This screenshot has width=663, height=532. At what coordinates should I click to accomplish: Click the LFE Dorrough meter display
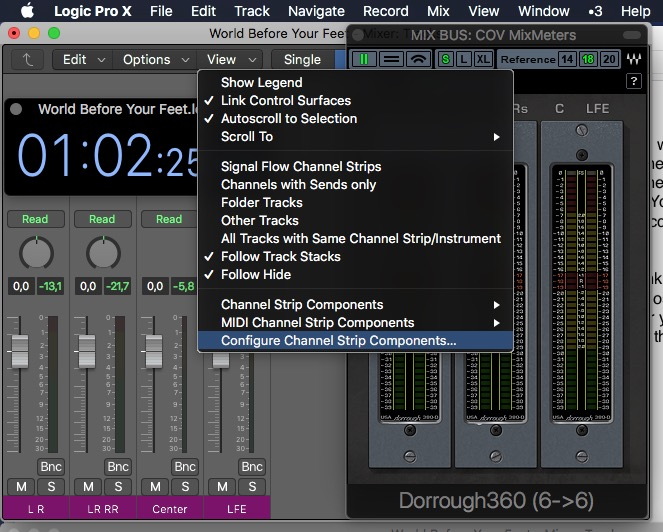point(582,293)
